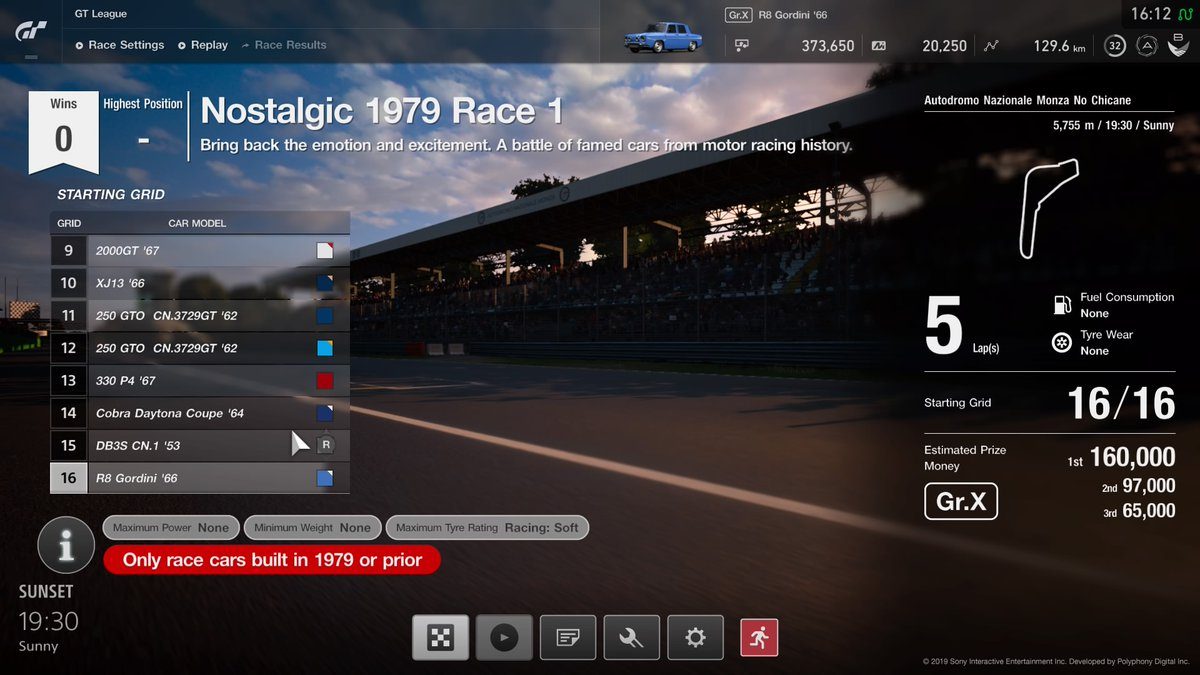The height and width of the screenshot is (675, 1200).
Task: Select the Cobra Daytona Coupe '64 grid entry
Action: click(x=200, y=413)
